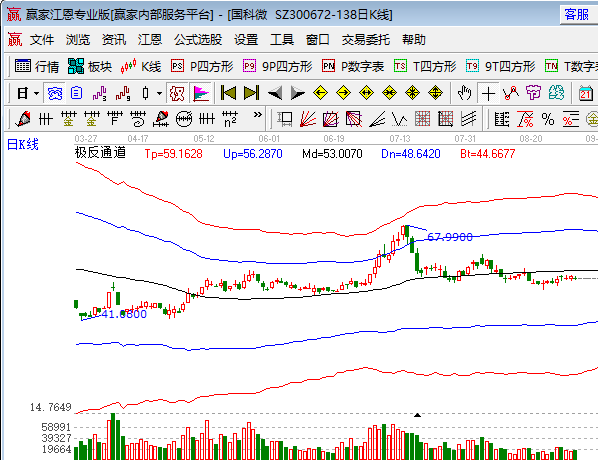Jump to the first bar
The width and height of the screenshot is (598, 460).
pyautogui.click(x=229, y=93)
